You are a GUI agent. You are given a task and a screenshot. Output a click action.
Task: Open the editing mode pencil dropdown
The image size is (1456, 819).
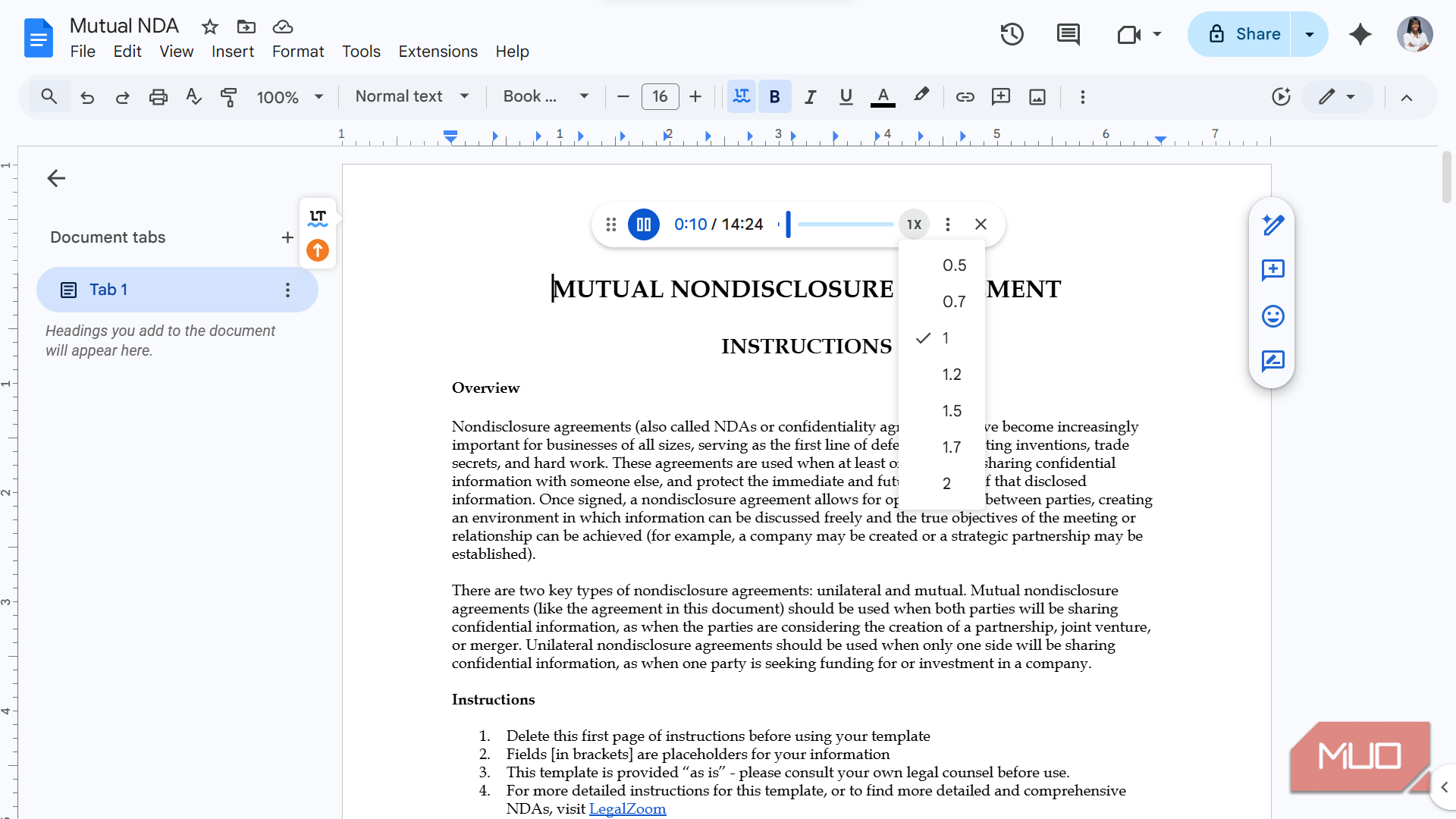point(1337,96)
